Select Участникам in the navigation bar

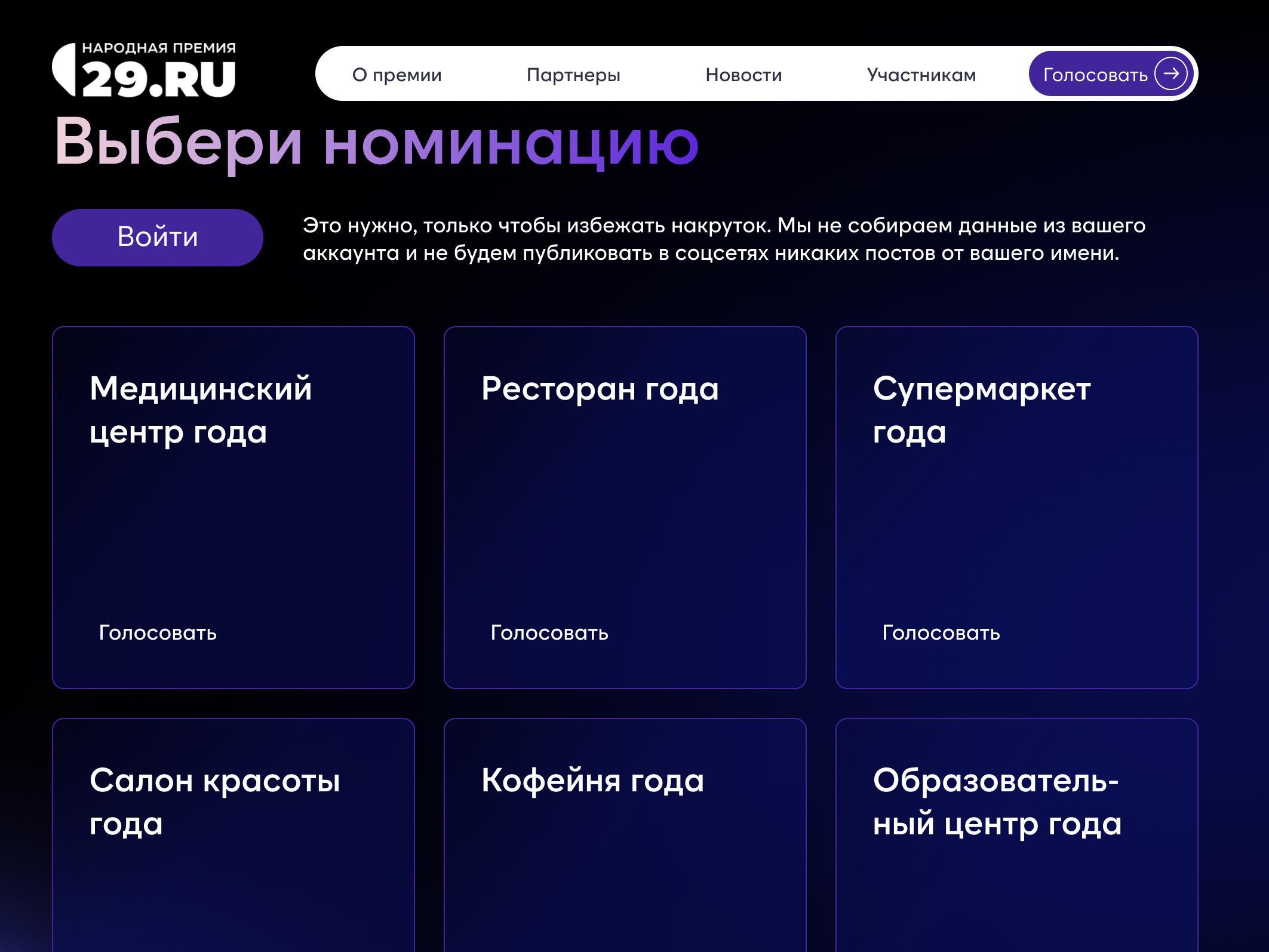pos(921,75)
